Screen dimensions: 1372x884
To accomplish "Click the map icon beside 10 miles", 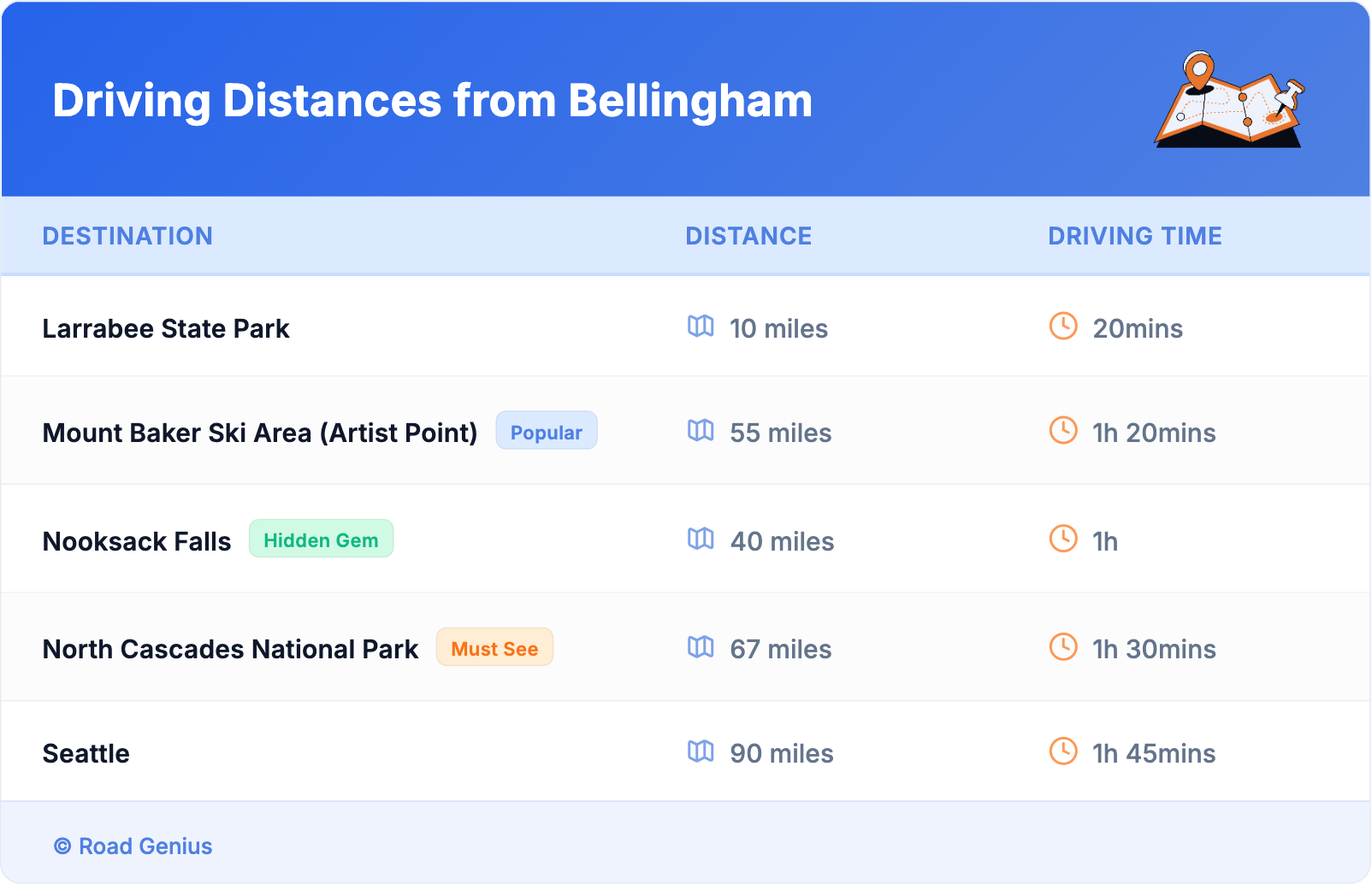I will 701,327.
